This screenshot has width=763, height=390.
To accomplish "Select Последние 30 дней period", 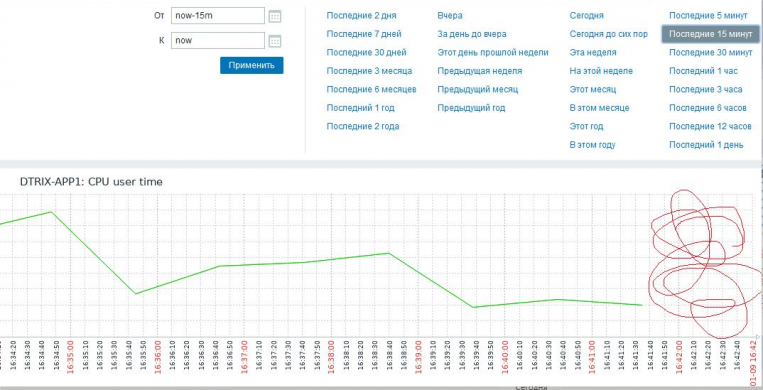I will pos(366,53).
